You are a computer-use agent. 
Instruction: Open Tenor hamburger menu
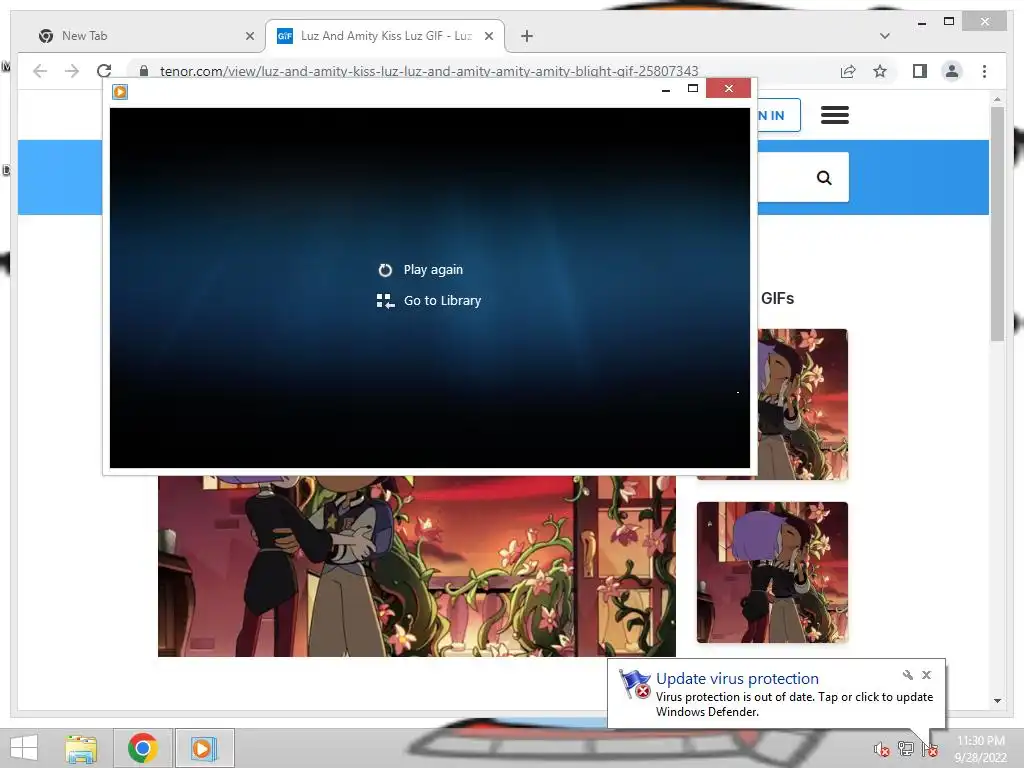(x=835, y=115)
